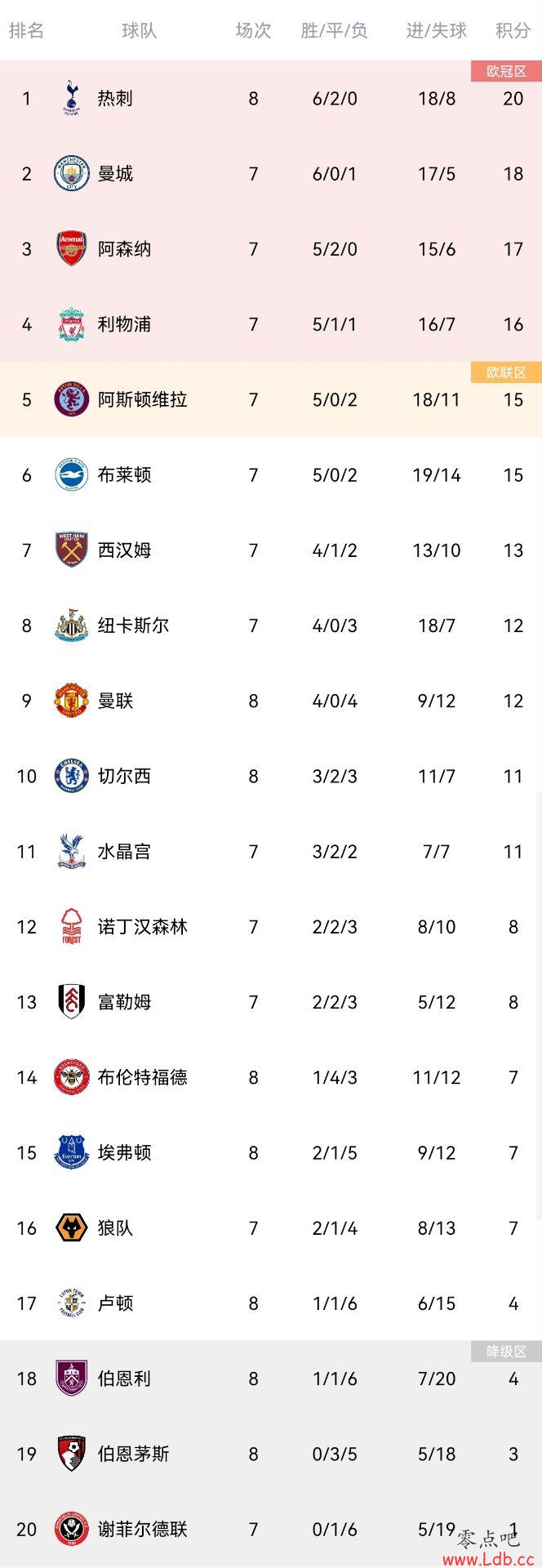Select the 欧冠区 Champions League zone tag
This screenshot has height=1568, width=542.
pyautogui.click(x=506, y=71)
